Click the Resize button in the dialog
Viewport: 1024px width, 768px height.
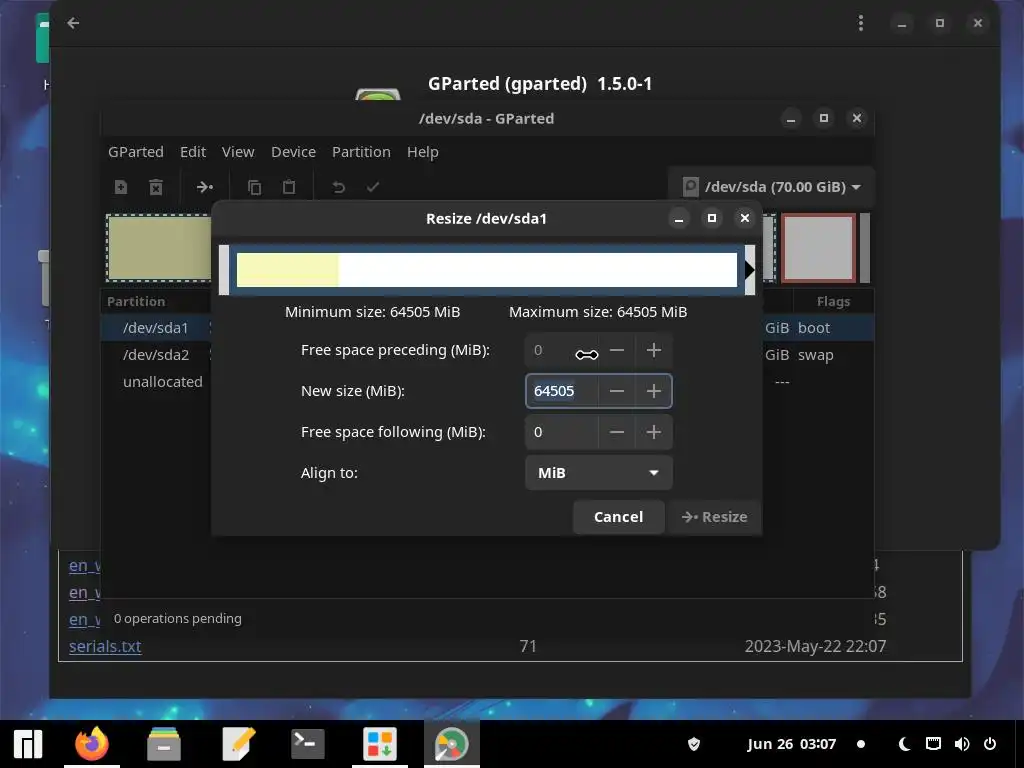(x=714, y=517)
